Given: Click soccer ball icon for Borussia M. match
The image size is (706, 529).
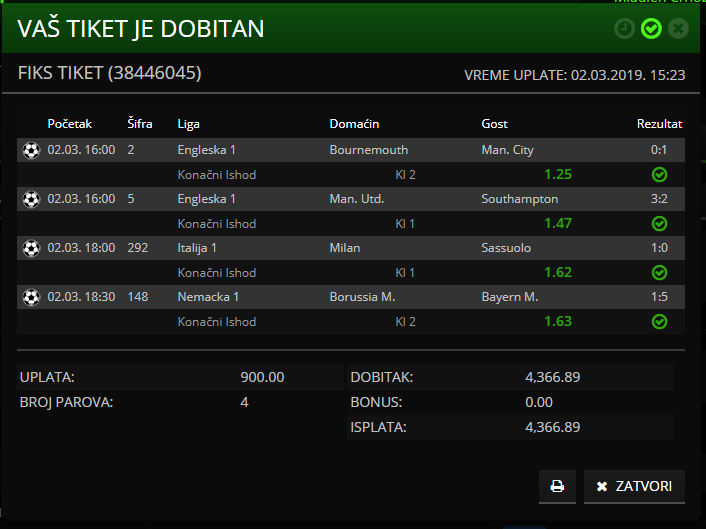Looking at the screenshot, I should (x=31, y=298).
